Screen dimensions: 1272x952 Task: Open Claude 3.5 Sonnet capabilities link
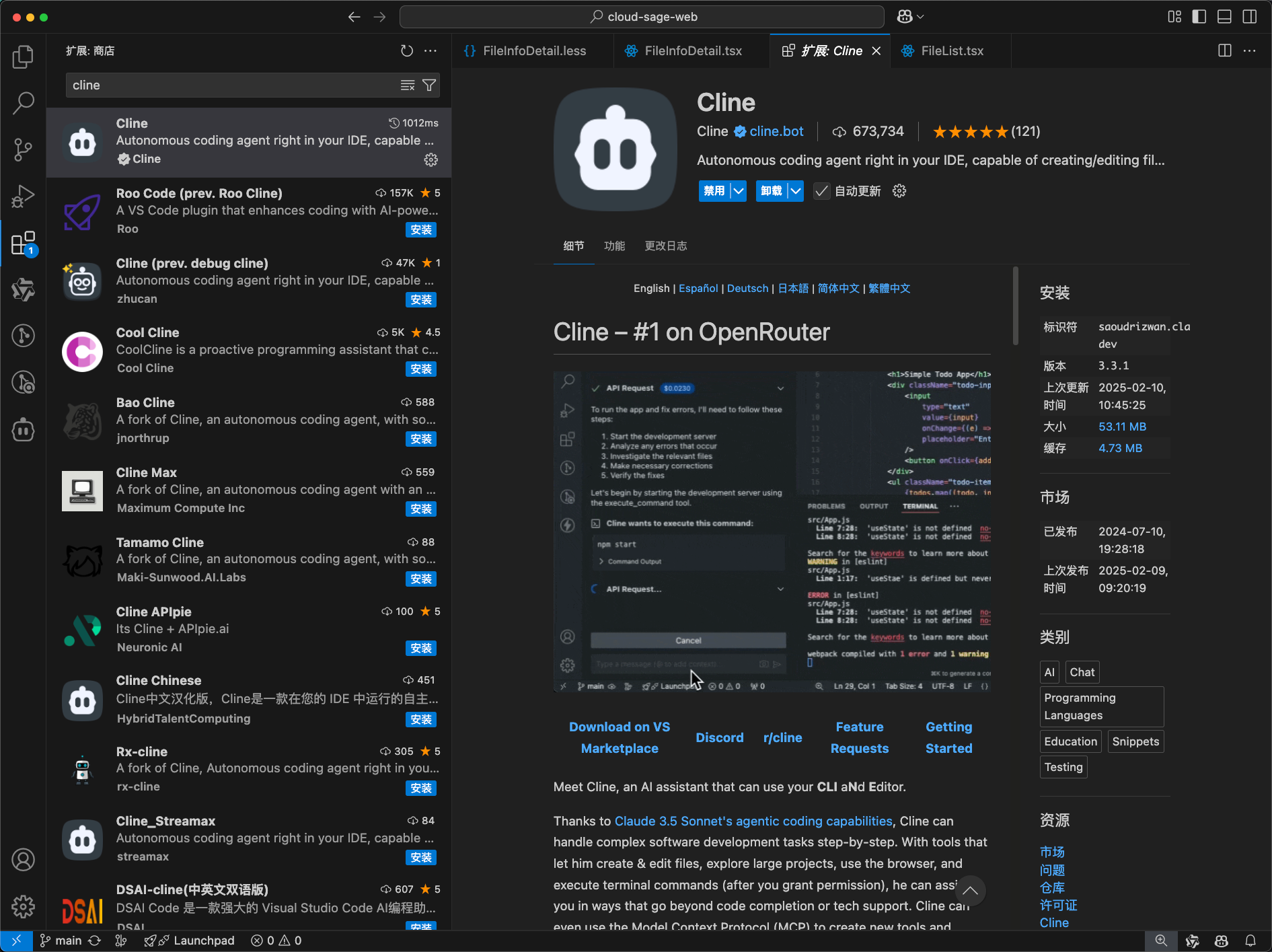click(753, 821)
